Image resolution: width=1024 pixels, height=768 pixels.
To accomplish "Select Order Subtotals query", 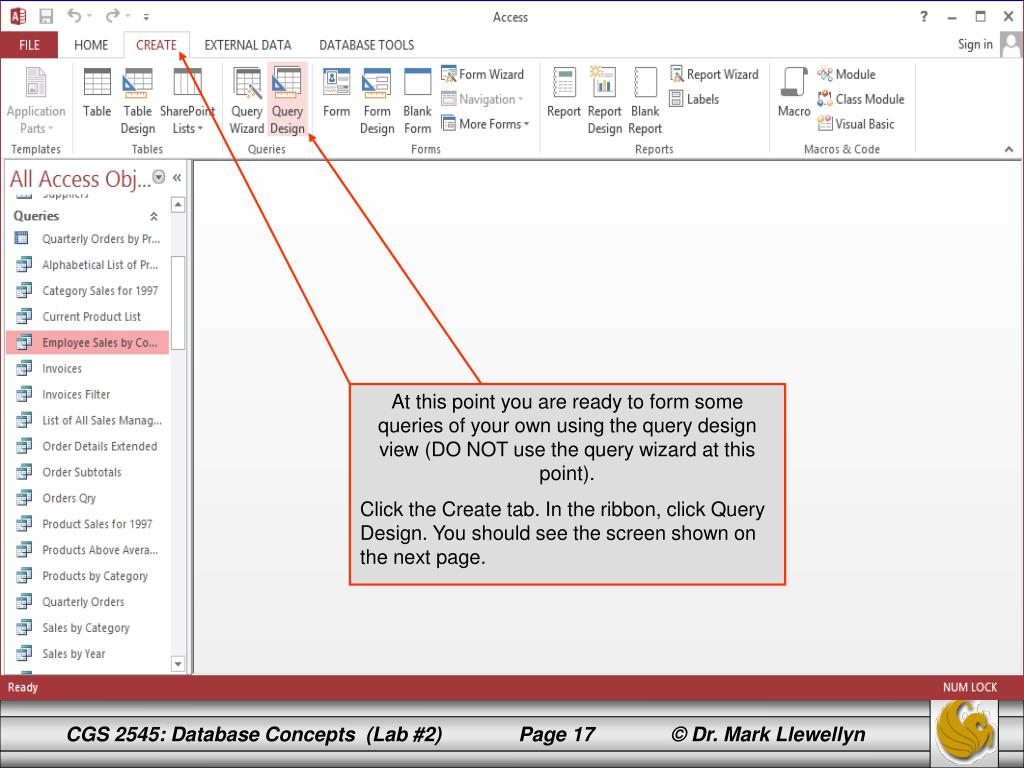I will point(88,472).
